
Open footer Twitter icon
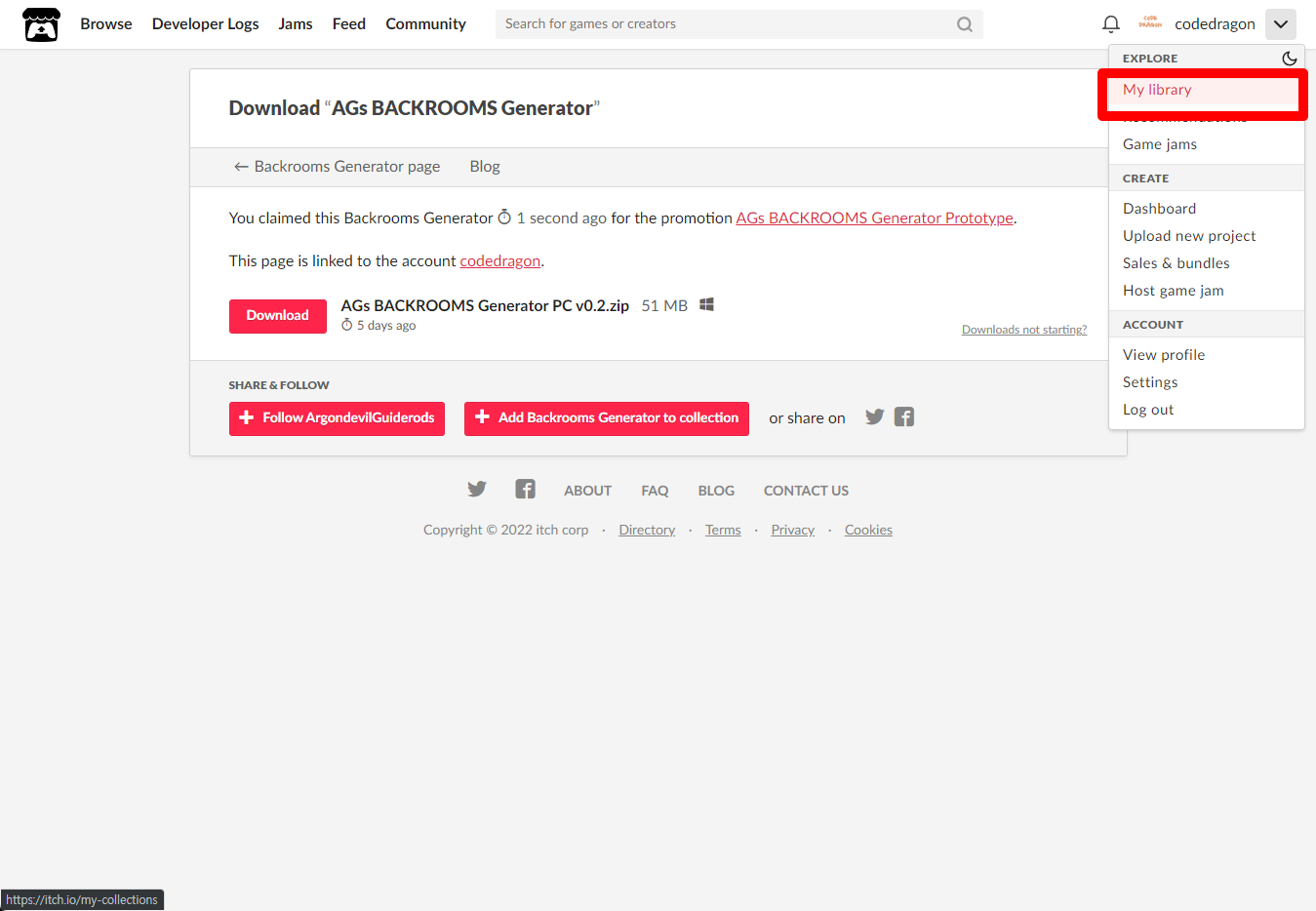[x=476, y=490]
